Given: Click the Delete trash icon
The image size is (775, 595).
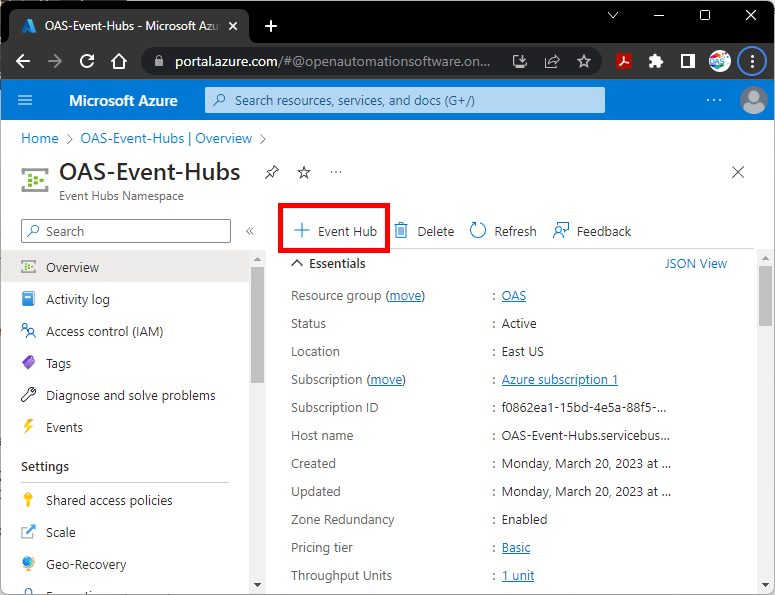Looking at the screenshot, I should coord(402,231).
